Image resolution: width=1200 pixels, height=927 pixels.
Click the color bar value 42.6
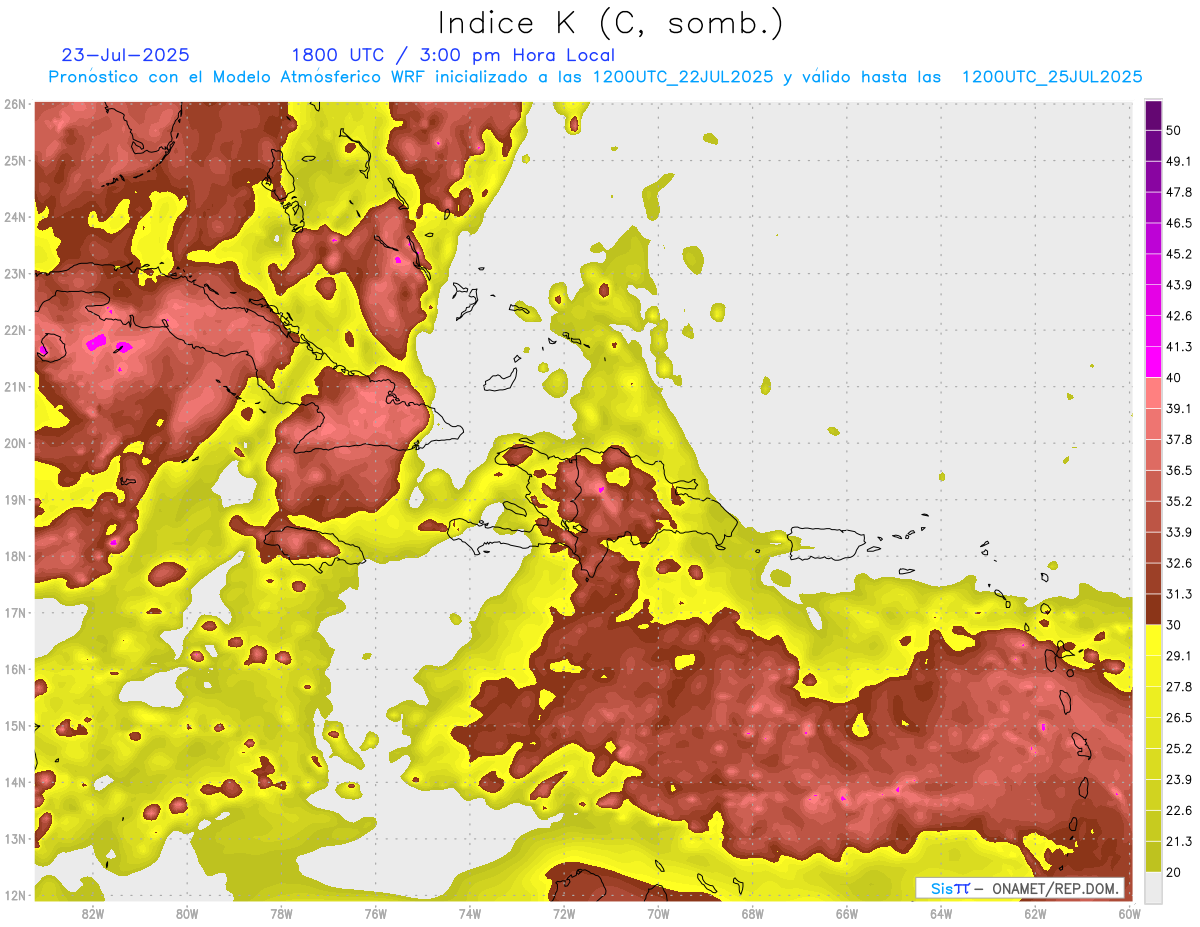pyautogui.click(x=1180, y=316)
